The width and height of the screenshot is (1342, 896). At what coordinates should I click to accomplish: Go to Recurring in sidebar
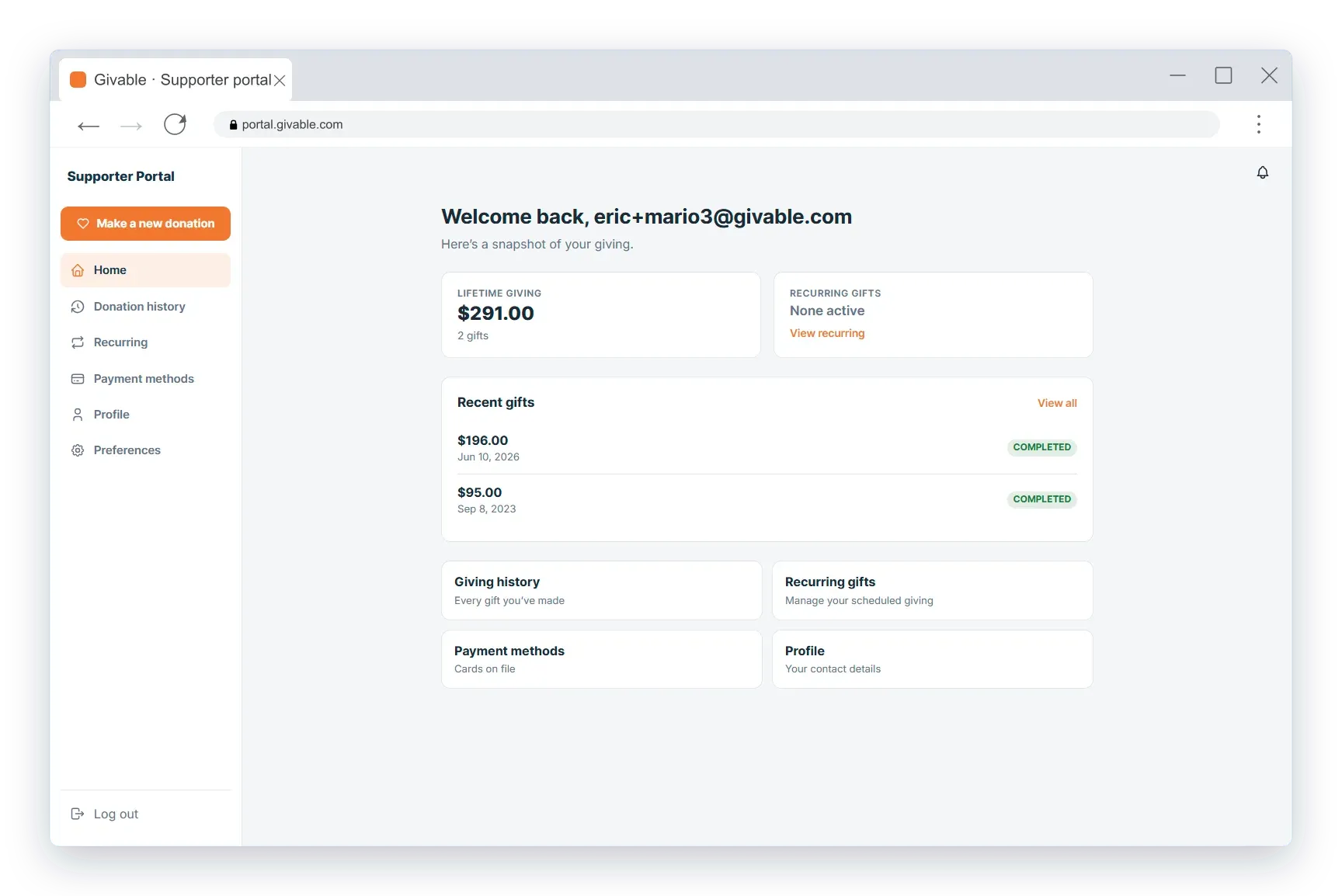(x=145, y=342)
